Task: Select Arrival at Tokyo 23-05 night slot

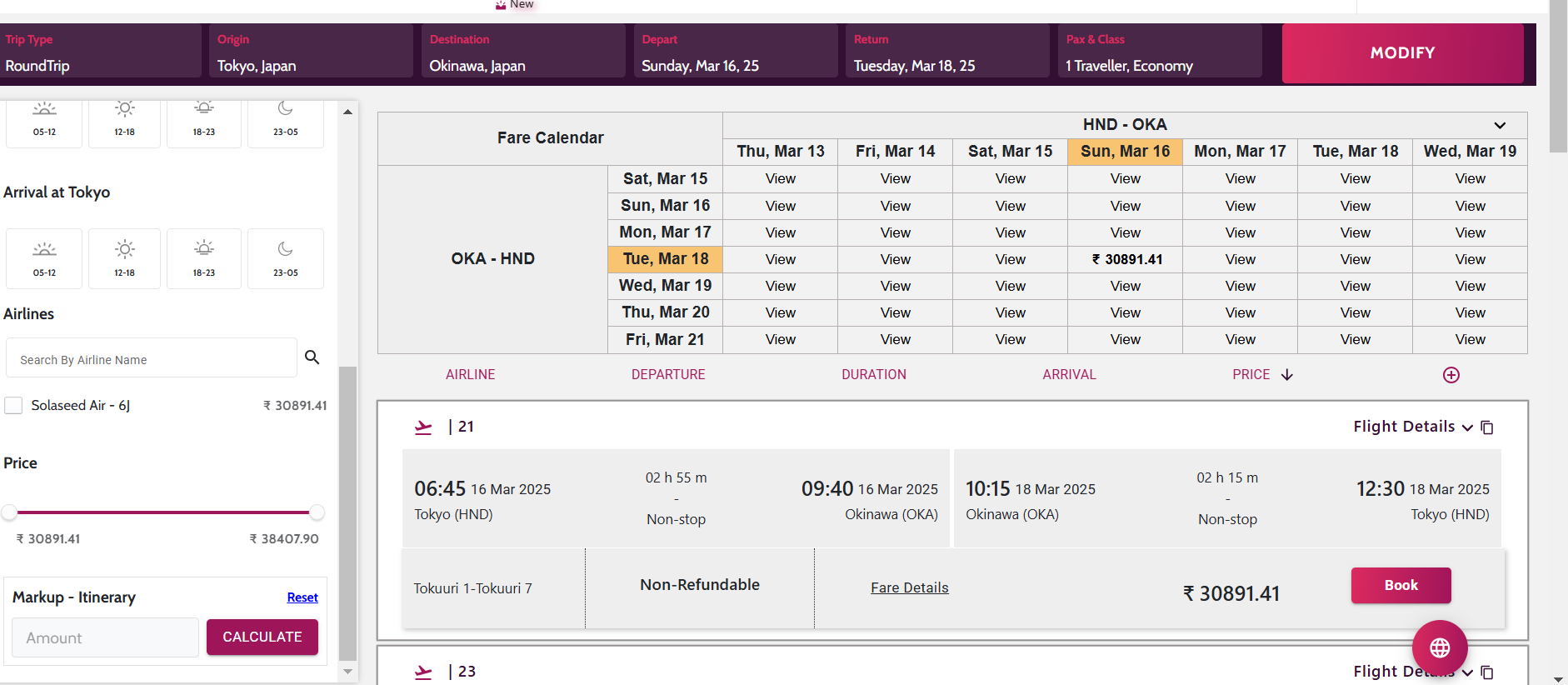Action: [285, 258]
